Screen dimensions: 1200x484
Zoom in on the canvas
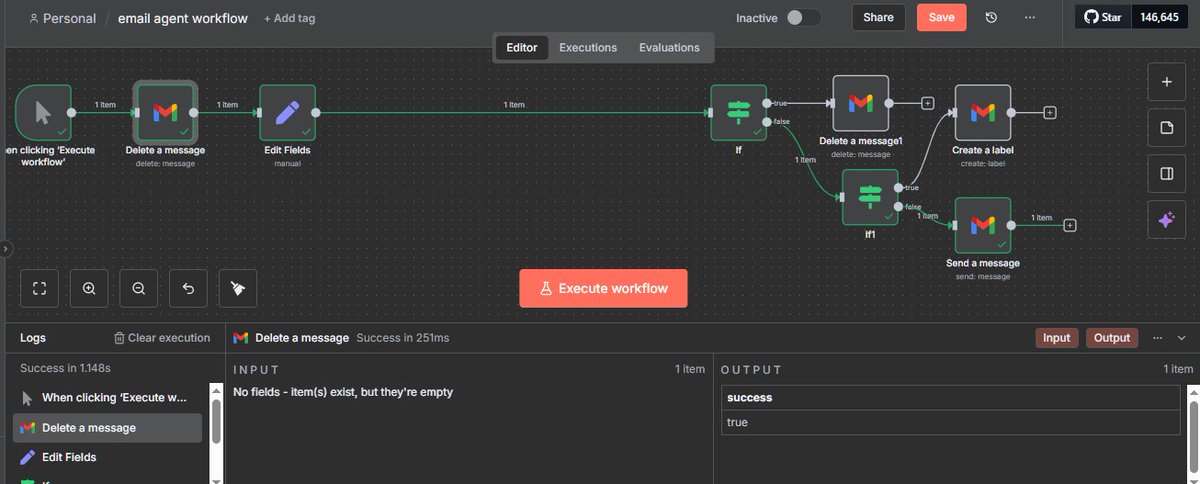pos(89,288)
